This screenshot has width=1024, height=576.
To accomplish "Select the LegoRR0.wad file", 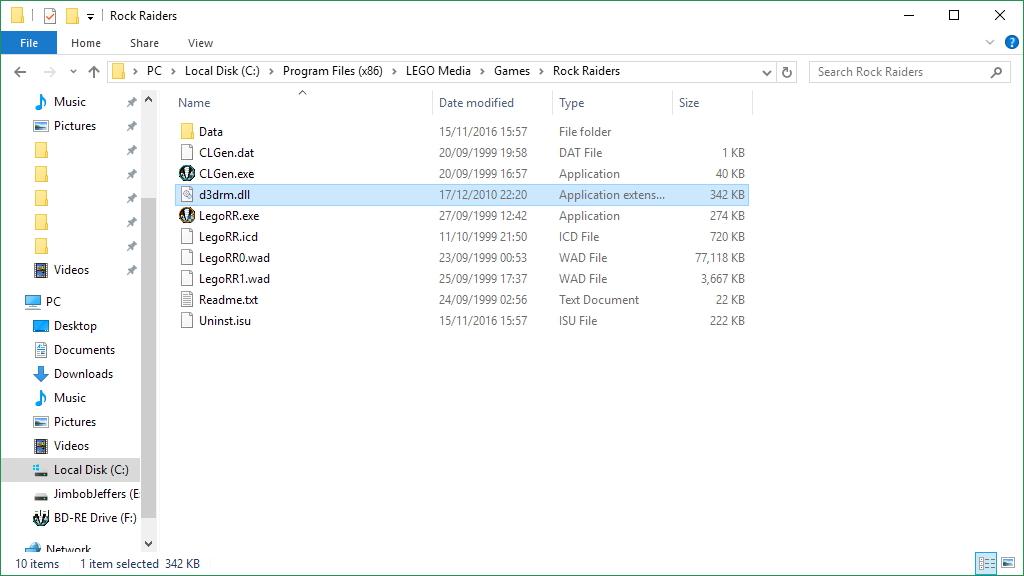I will pyautogui.click(x=462, y=257).
